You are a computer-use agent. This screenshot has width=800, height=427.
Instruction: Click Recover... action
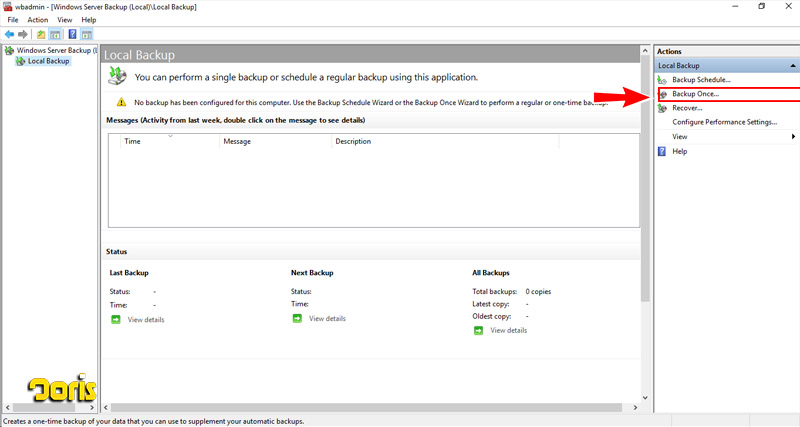tap(687, 108)
